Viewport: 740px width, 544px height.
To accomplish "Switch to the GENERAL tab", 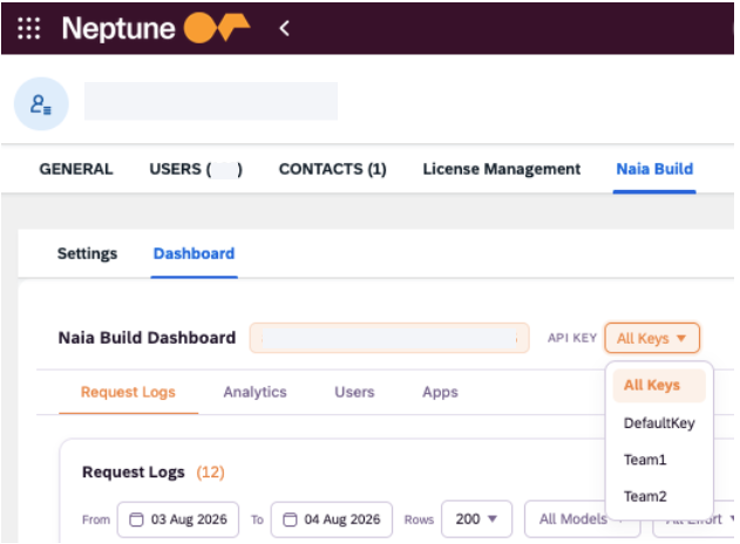I will (76, 169).
